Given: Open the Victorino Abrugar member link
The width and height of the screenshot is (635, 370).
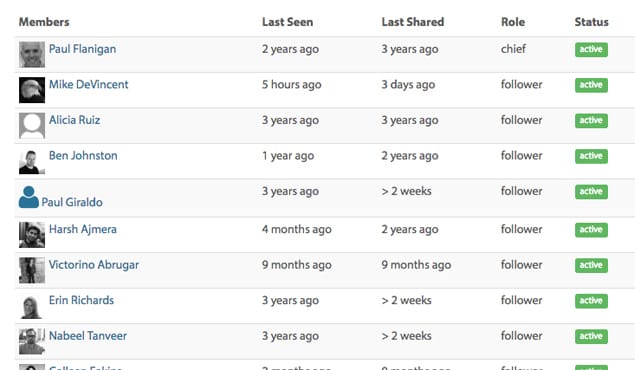Looking at the screenshot, I should click(x=94, y=265).
